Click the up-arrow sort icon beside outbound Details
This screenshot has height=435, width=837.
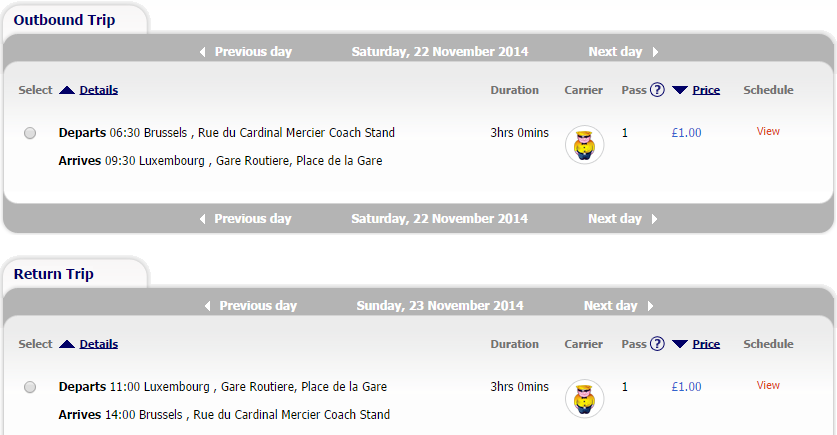click(x=67, y=90)
